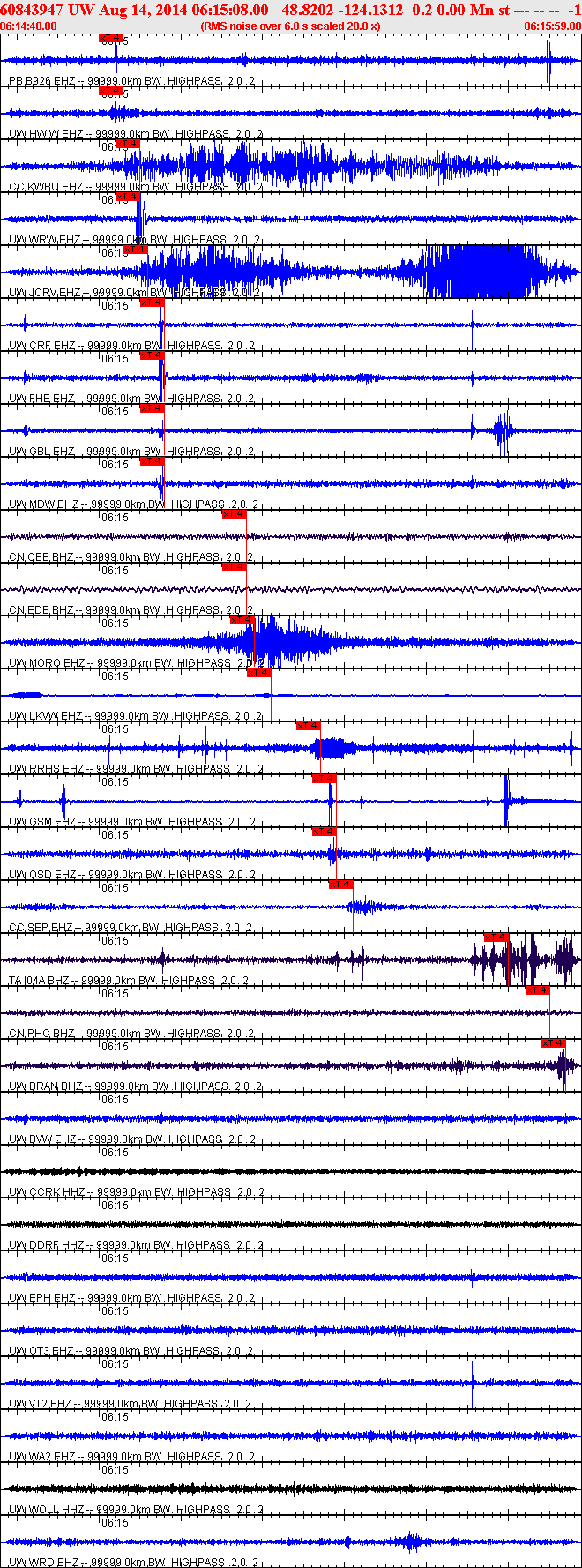
Task: Click the red pick marker on UW GBL trace
Action: [x=153, y=408]
